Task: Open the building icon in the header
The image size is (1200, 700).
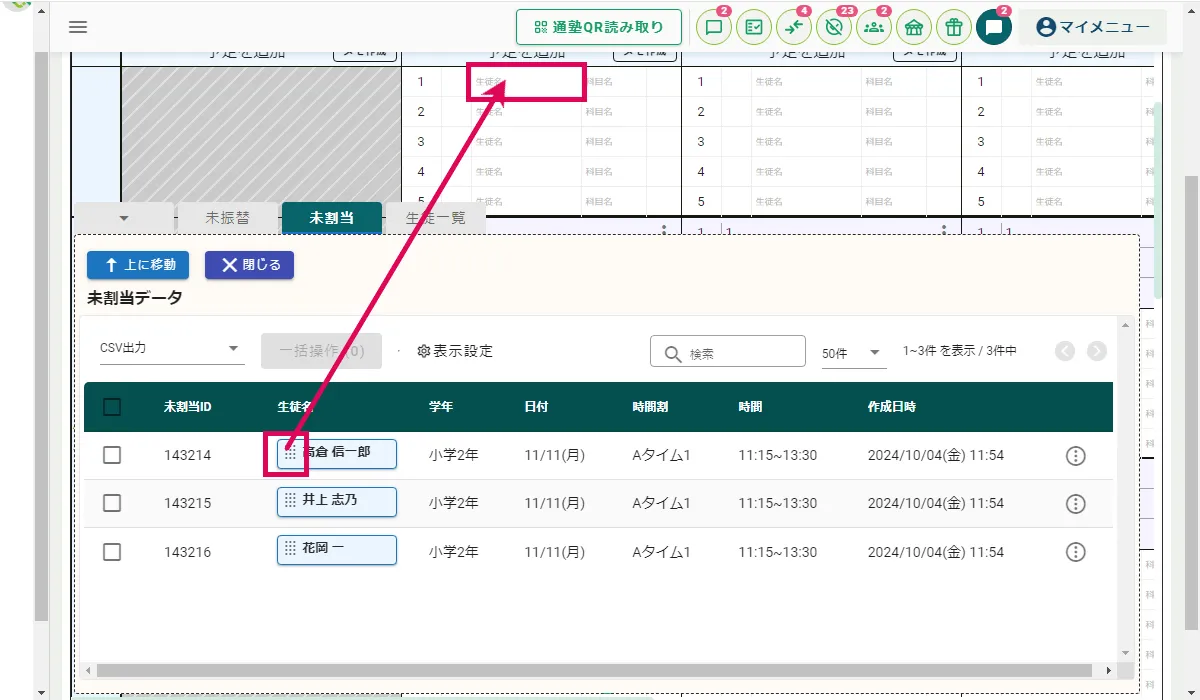Action: (x=914, y=28)
